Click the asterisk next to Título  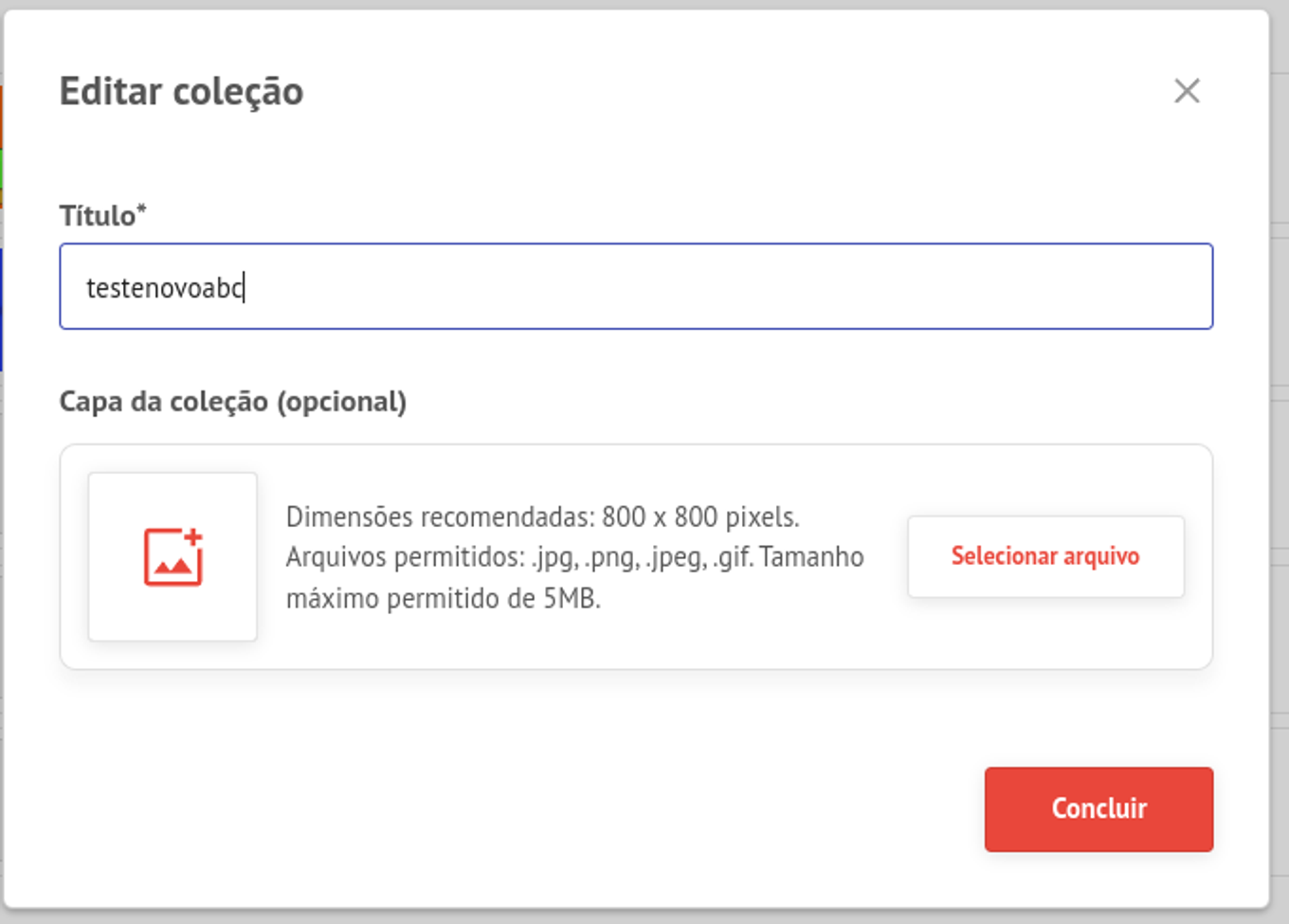(141, 208)
